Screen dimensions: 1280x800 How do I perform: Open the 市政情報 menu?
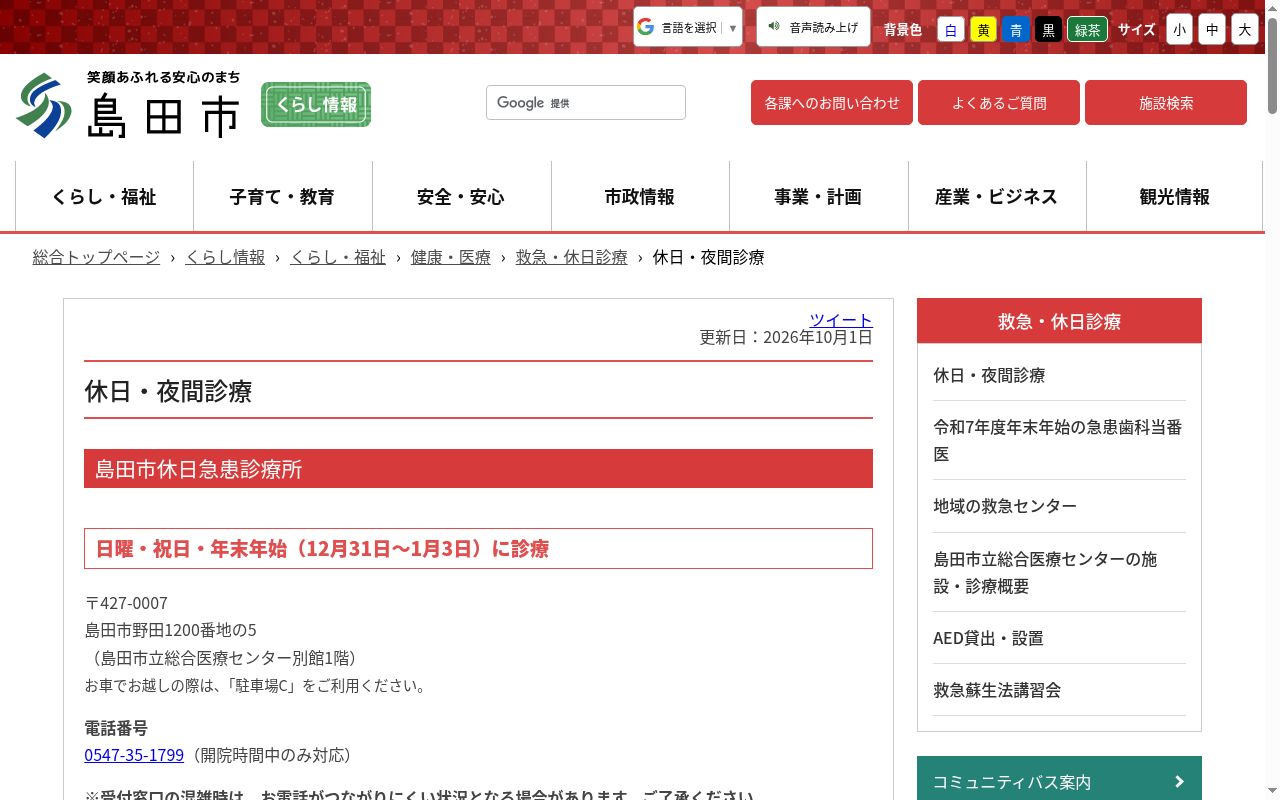pyautogui.click(x=640, y=197)
